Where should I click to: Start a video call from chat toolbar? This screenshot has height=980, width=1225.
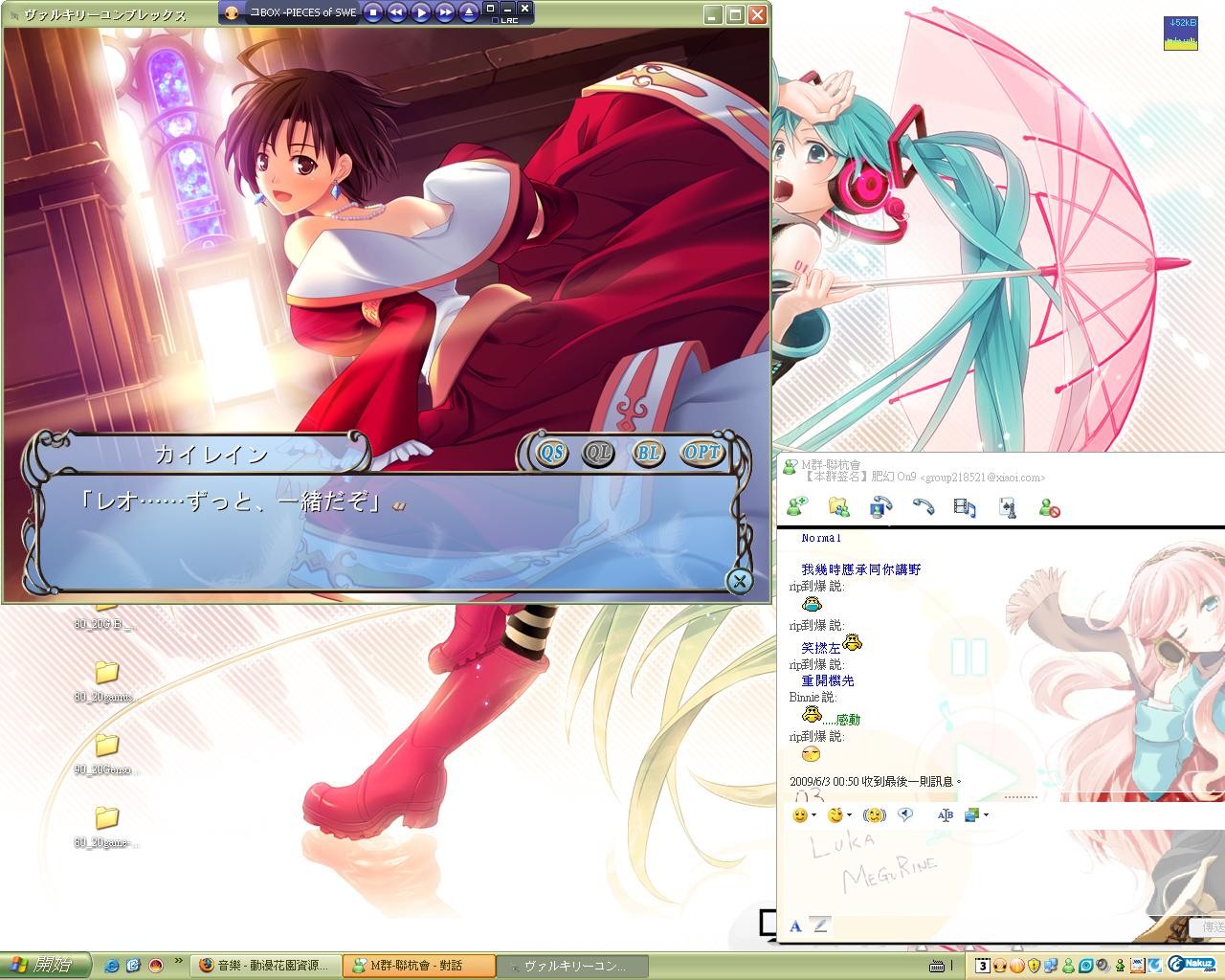tap(880, 507)
